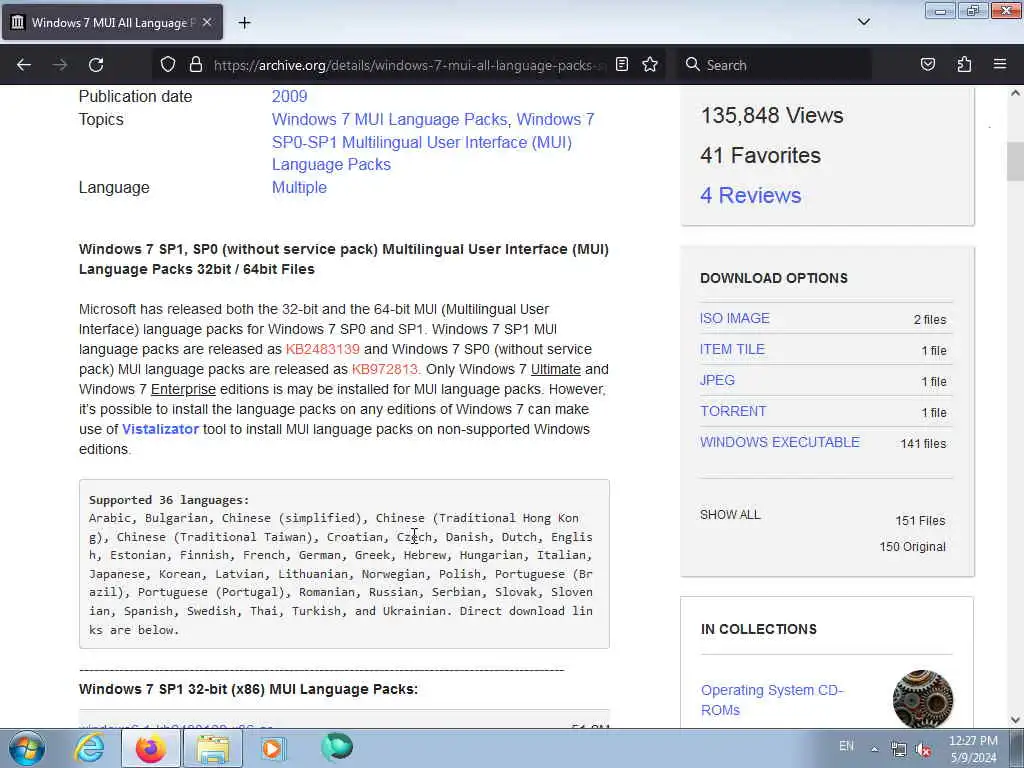
Task: Open KB2483139 link
Action: 323,349
